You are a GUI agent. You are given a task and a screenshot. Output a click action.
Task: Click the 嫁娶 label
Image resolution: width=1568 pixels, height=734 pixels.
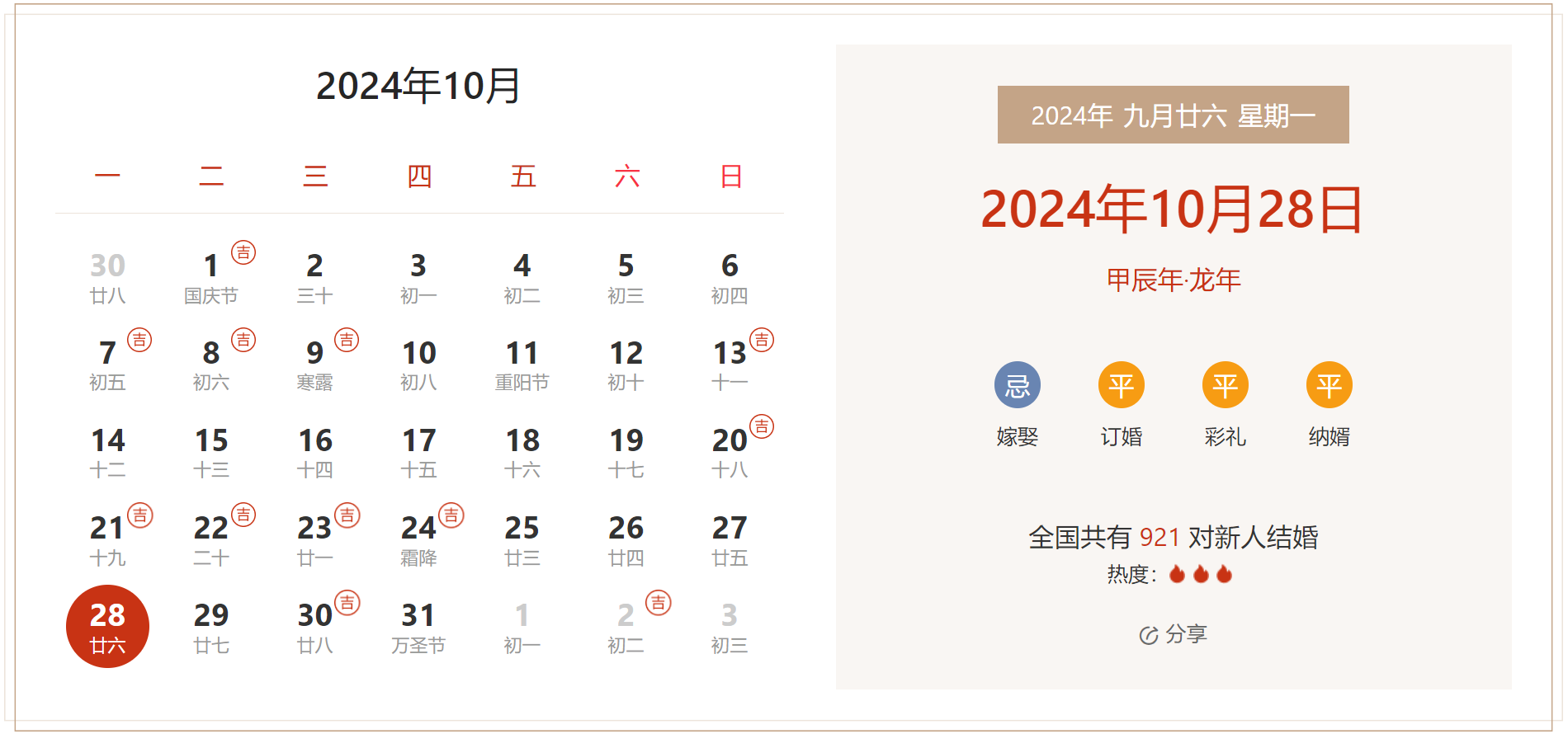1018,436
